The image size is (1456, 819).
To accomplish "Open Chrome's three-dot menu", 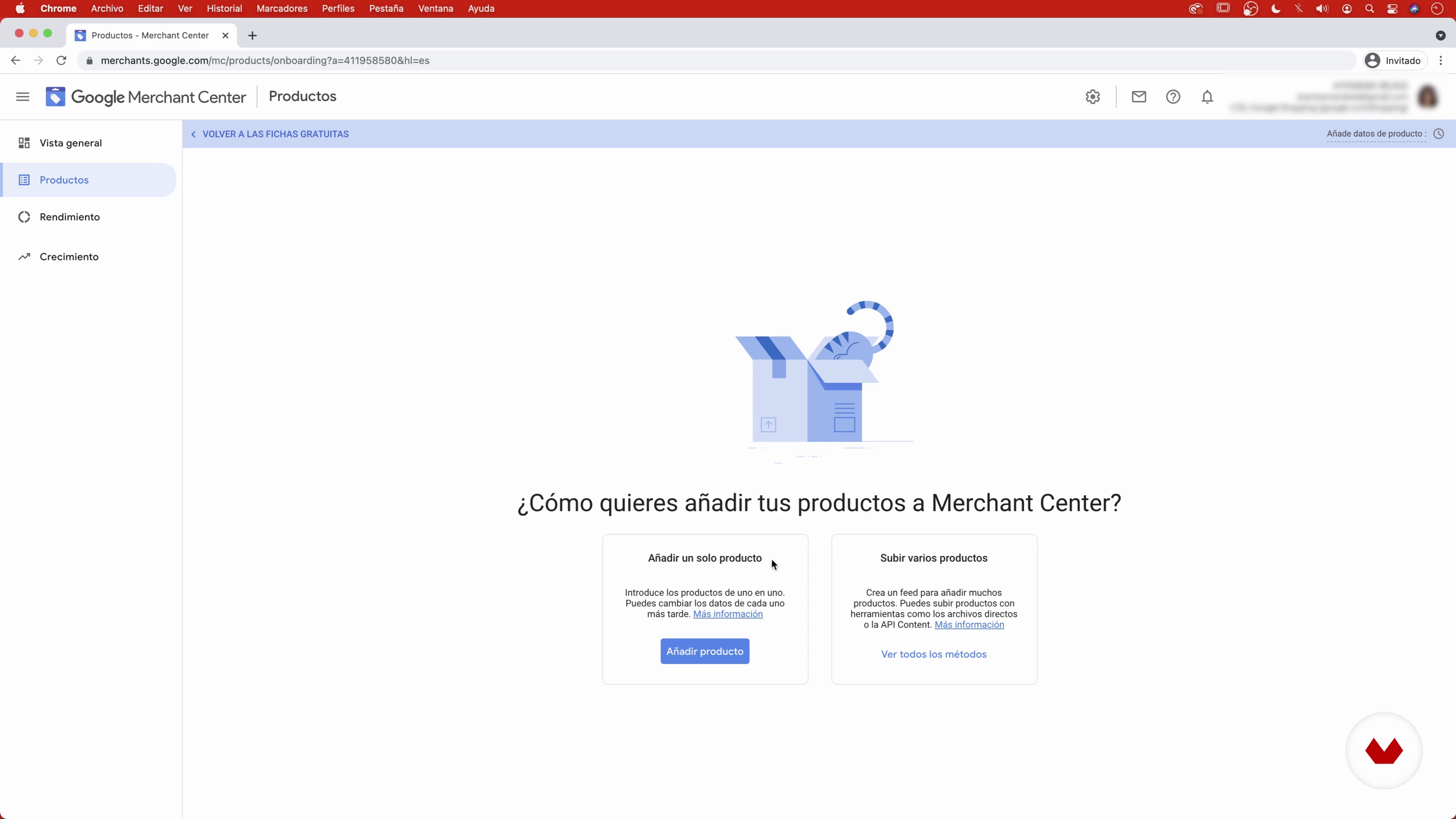I will coord(1440,61).
